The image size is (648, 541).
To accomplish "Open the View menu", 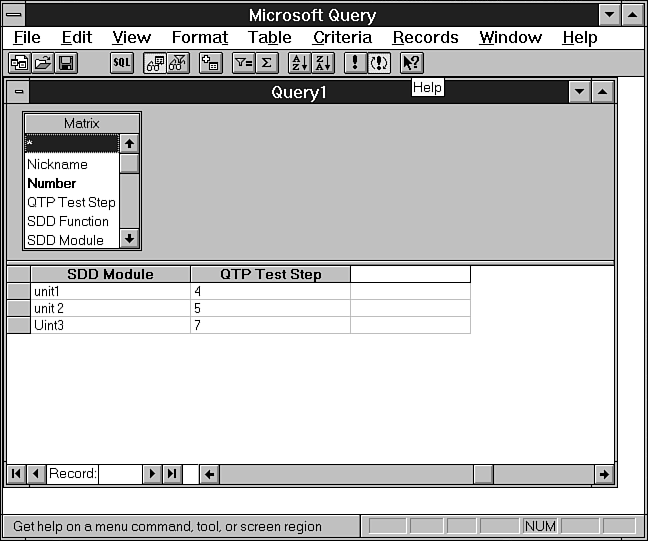I will [131, 38].
